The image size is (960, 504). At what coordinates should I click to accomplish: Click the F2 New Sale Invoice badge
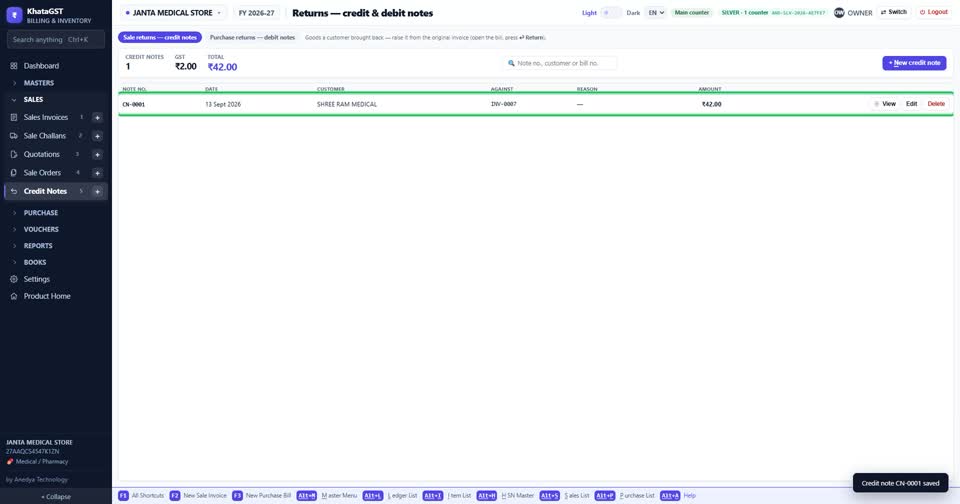(174, 495)
